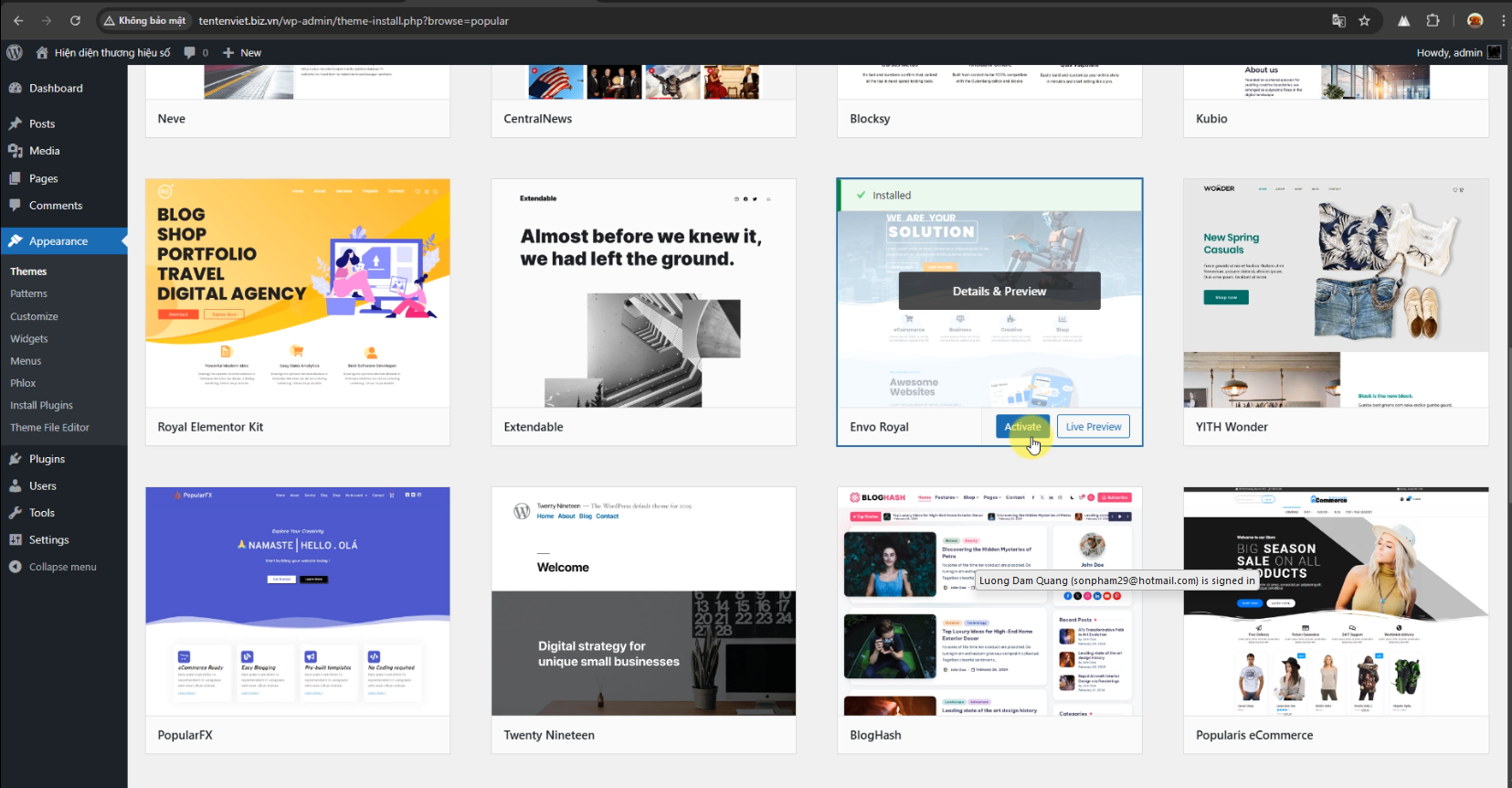Click Live Preview for Envo Royal

1094,427
